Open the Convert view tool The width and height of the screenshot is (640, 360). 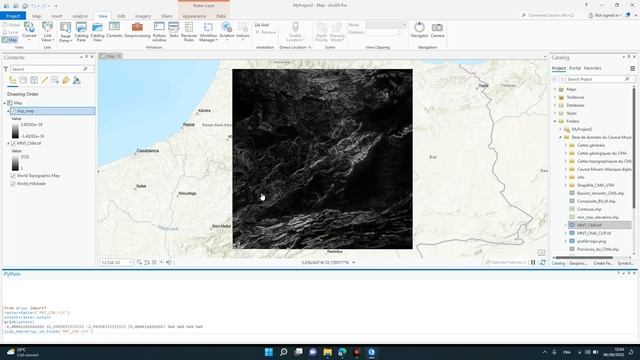[29, 31]
